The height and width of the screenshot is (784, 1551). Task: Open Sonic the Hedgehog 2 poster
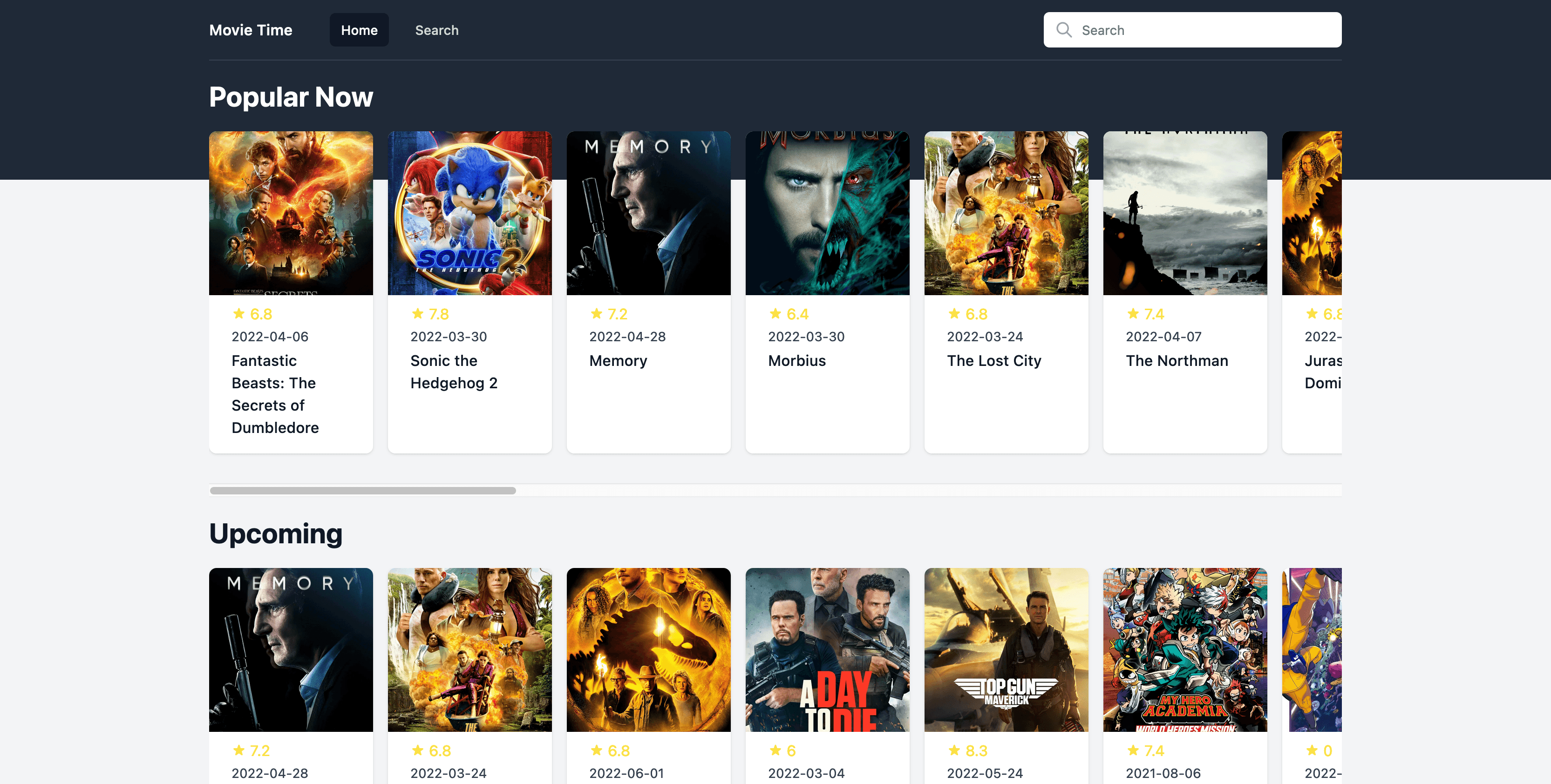[469, 213]
